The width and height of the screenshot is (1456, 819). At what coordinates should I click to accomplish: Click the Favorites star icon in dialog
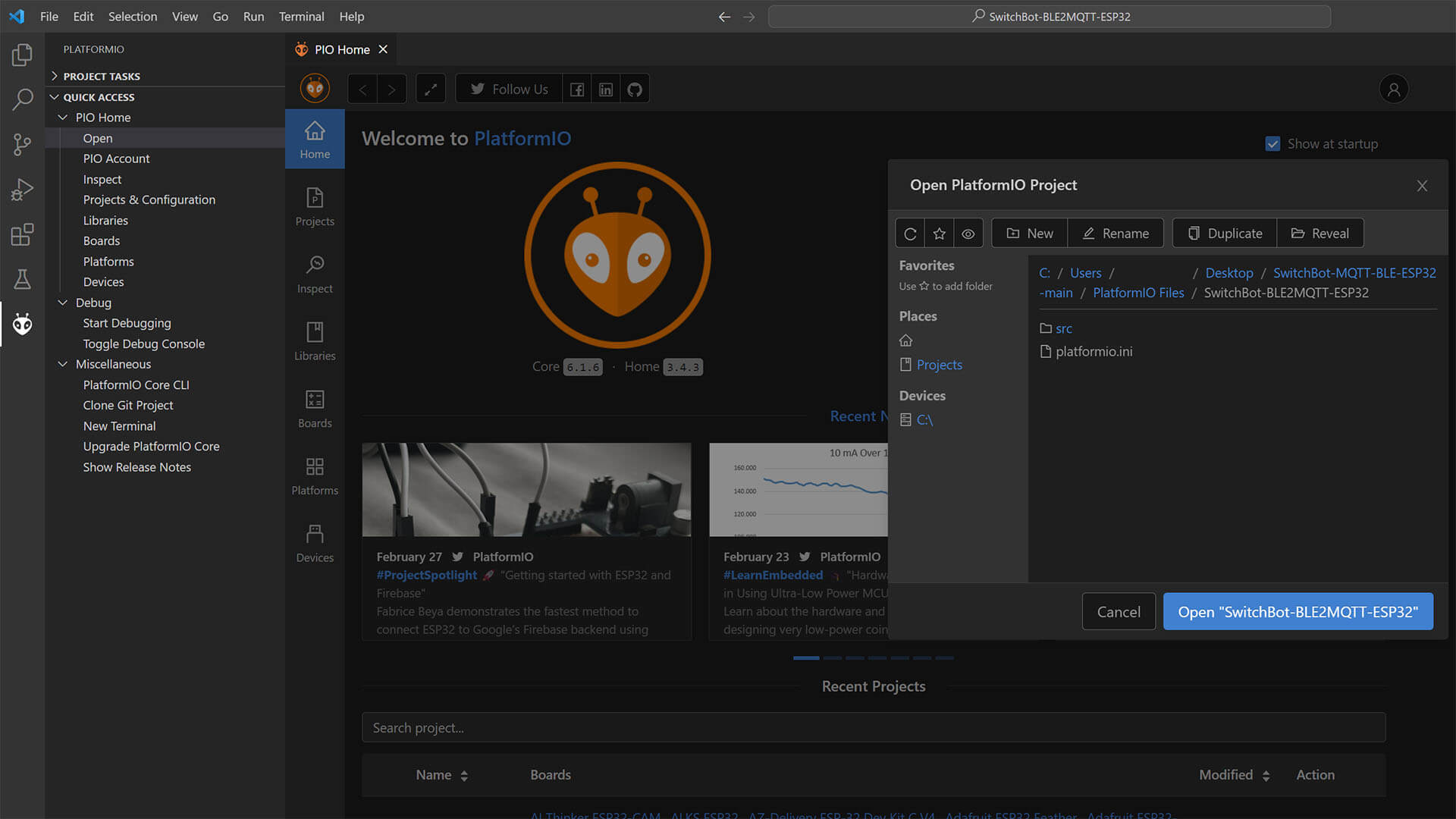pyautogui.click(x=938, y=232)
